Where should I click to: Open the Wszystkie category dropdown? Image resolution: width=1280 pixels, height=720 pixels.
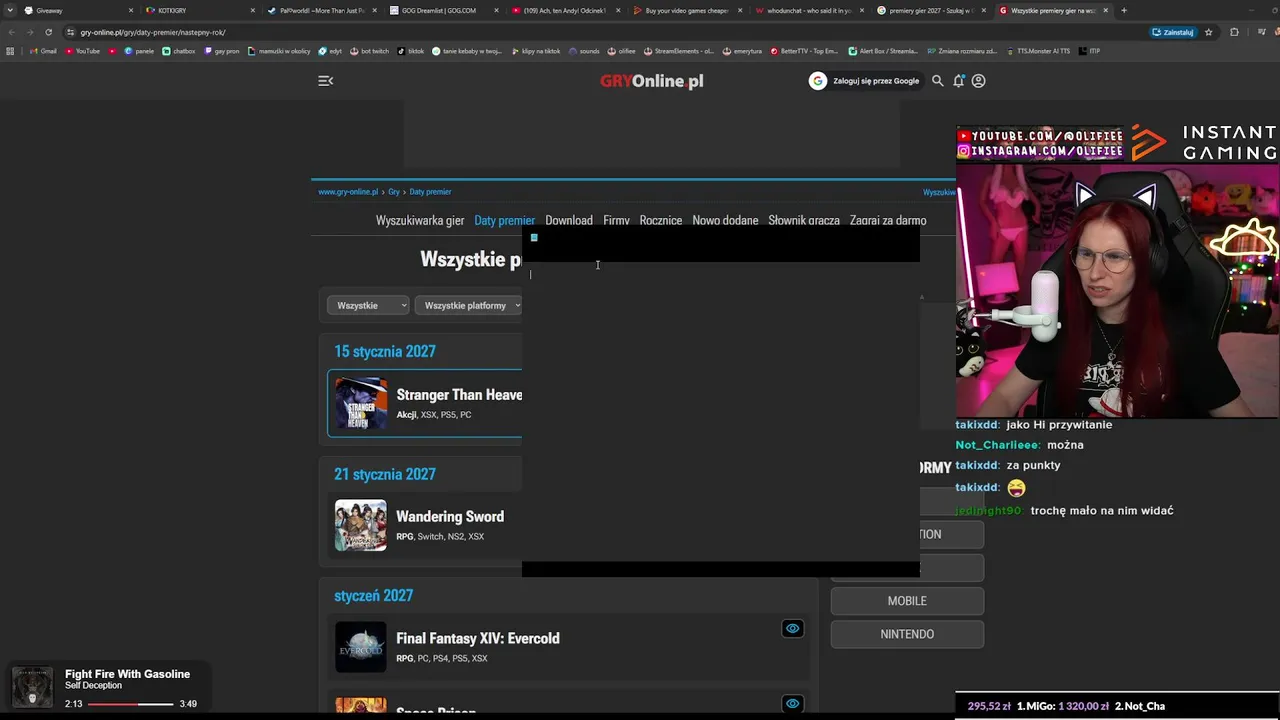[x=368, y=305]
